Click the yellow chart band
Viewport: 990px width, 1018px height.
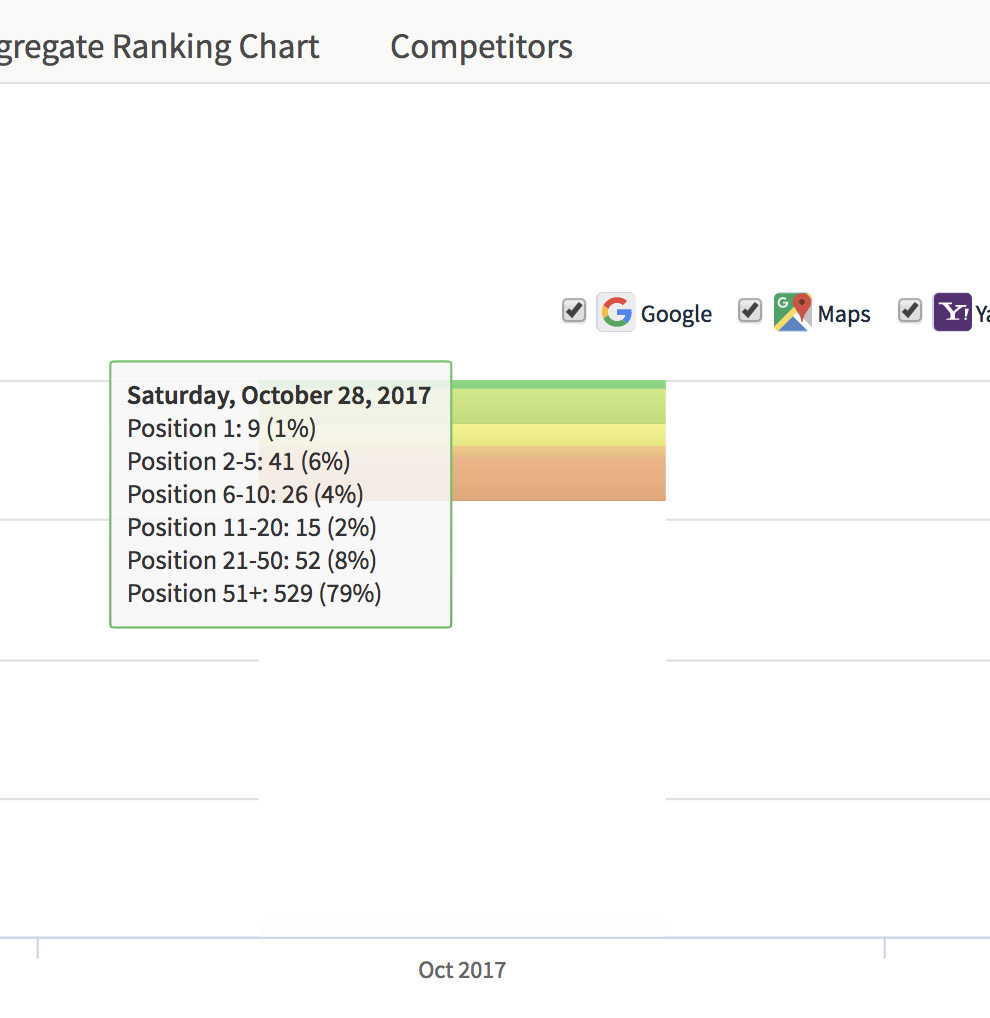[x=560, y=434]
